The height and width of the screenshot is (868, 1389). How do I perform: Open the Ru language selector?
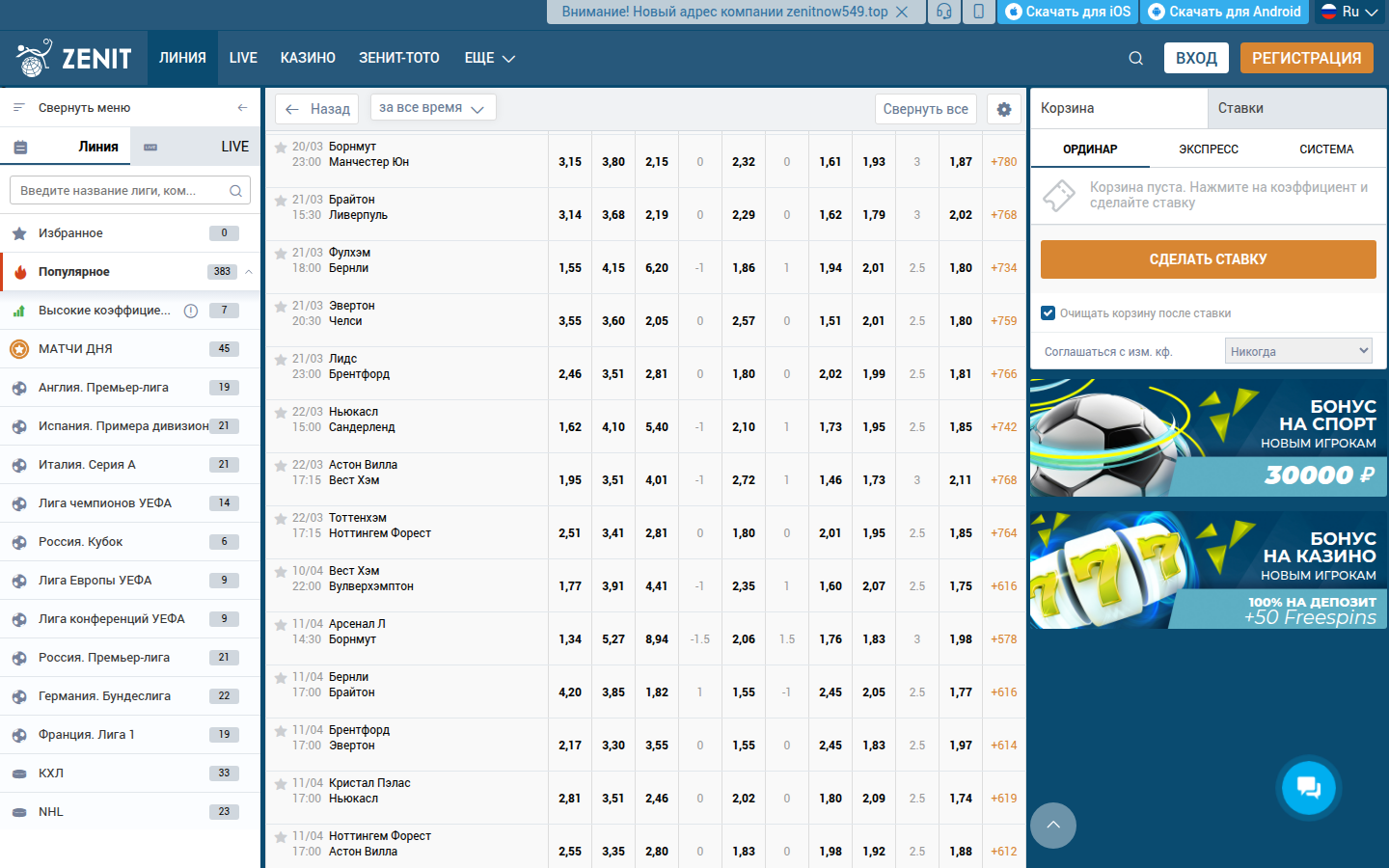(x=1348, y=13)
